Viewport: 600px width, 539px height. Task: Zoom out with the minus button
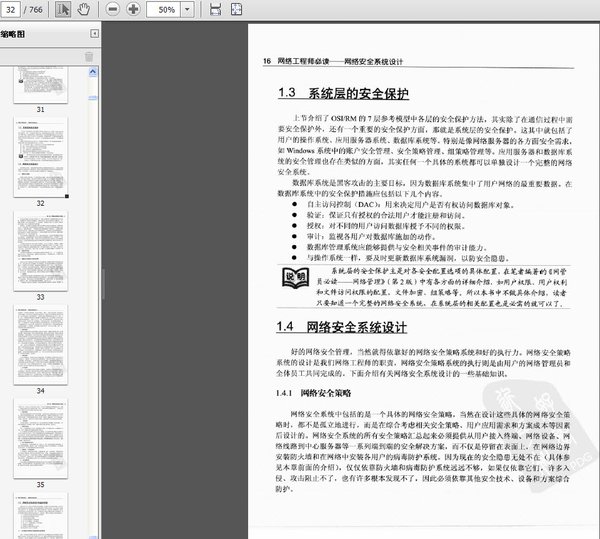click(x=112, y=9)
